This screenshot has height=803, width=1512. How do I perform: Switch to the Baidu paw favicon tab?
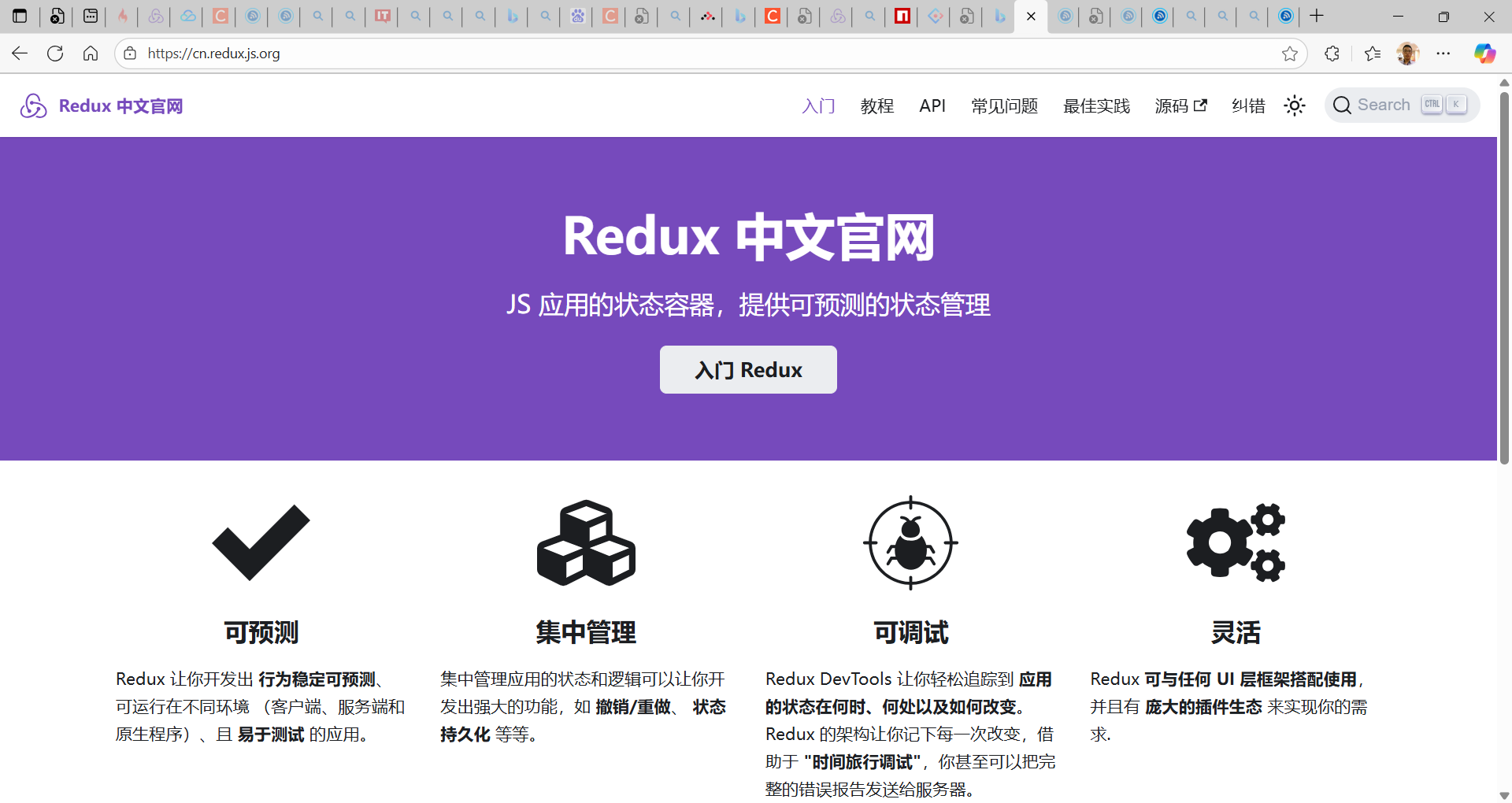point(577,16)
